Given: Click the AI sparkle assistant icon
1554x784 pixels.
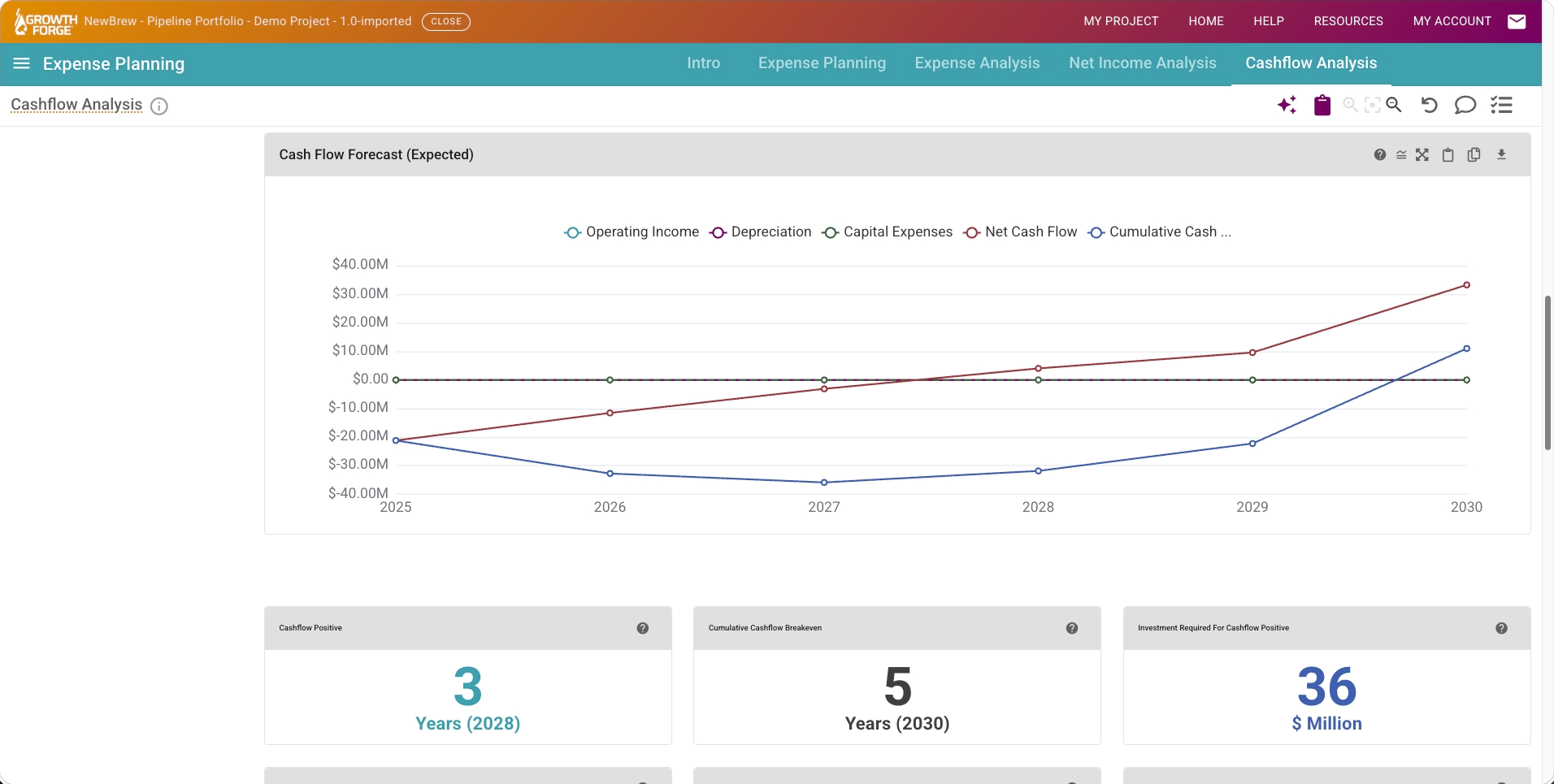Looking at the screenshot, I should [x=1287, y=105].
